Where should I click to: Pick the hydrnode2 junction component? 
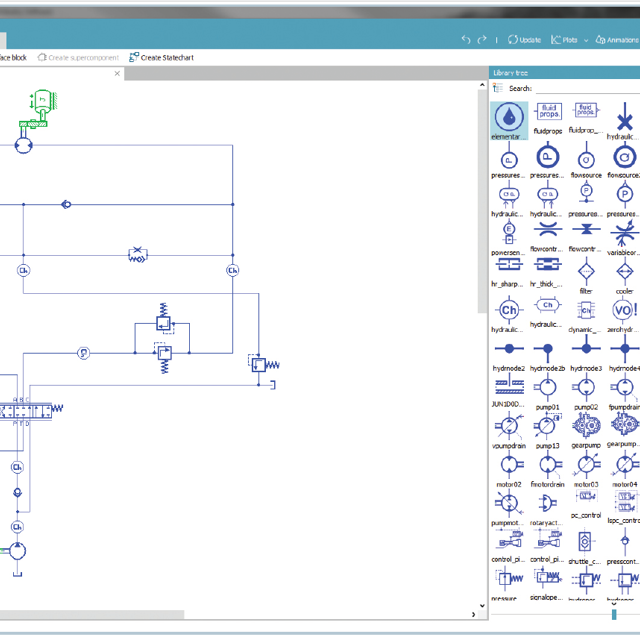click(x=509, y=349)
